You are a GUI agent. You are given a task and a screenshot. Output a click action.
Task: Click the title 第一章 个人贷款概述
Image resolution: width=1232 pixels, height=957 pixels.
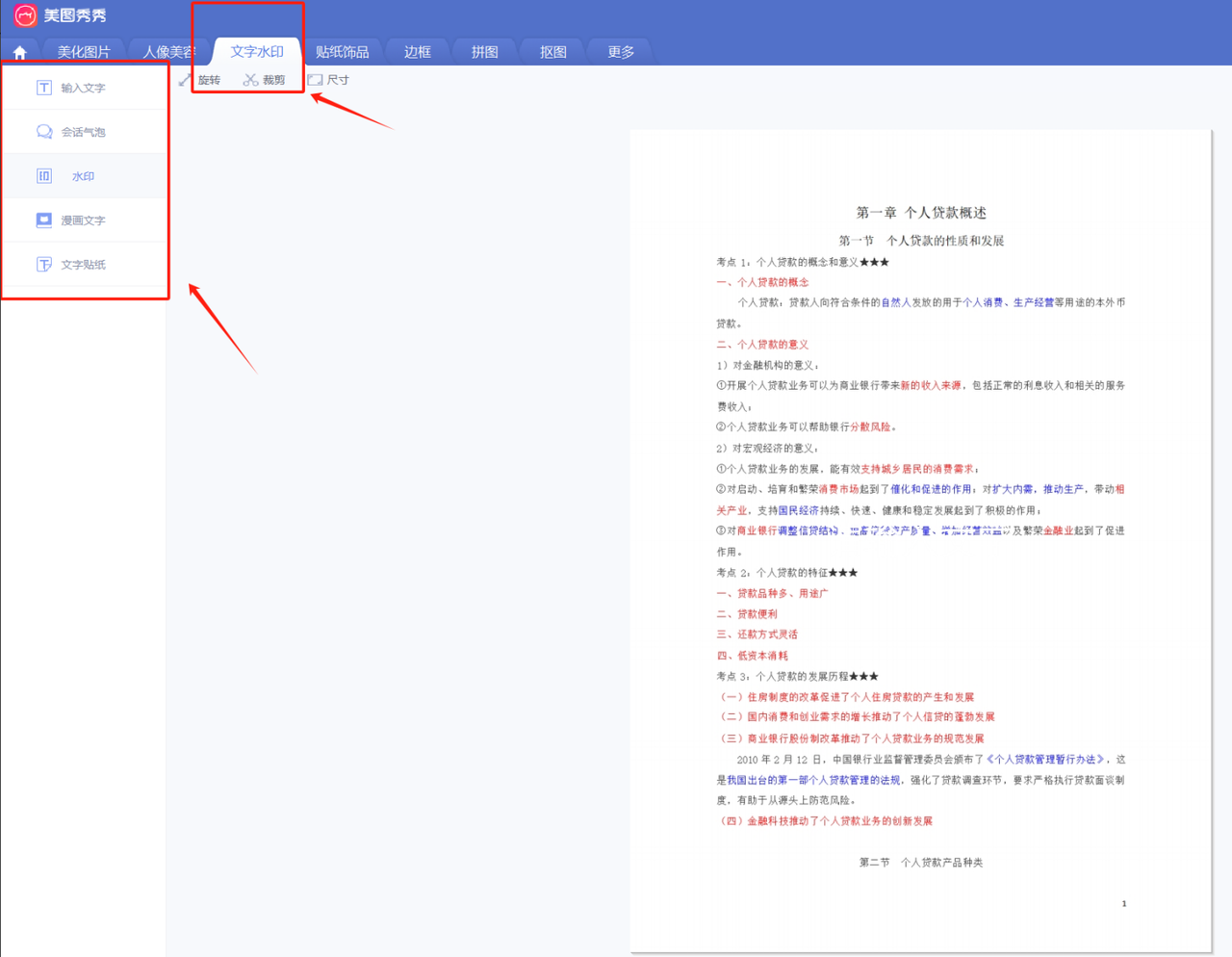[921, 213]
